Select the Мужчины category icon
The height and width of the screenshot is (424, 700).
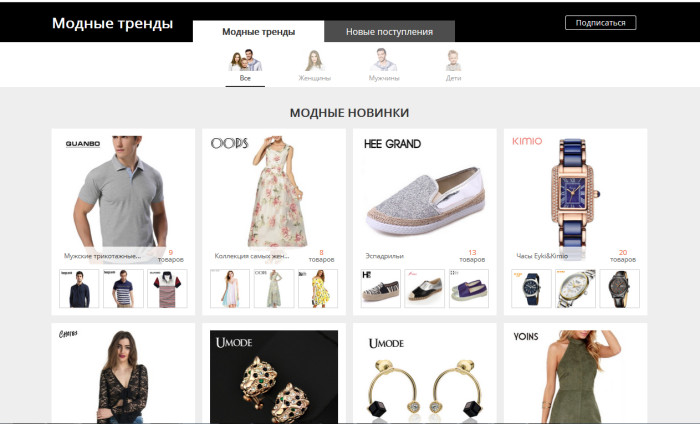pyautogui.click(x=383, y=60)
